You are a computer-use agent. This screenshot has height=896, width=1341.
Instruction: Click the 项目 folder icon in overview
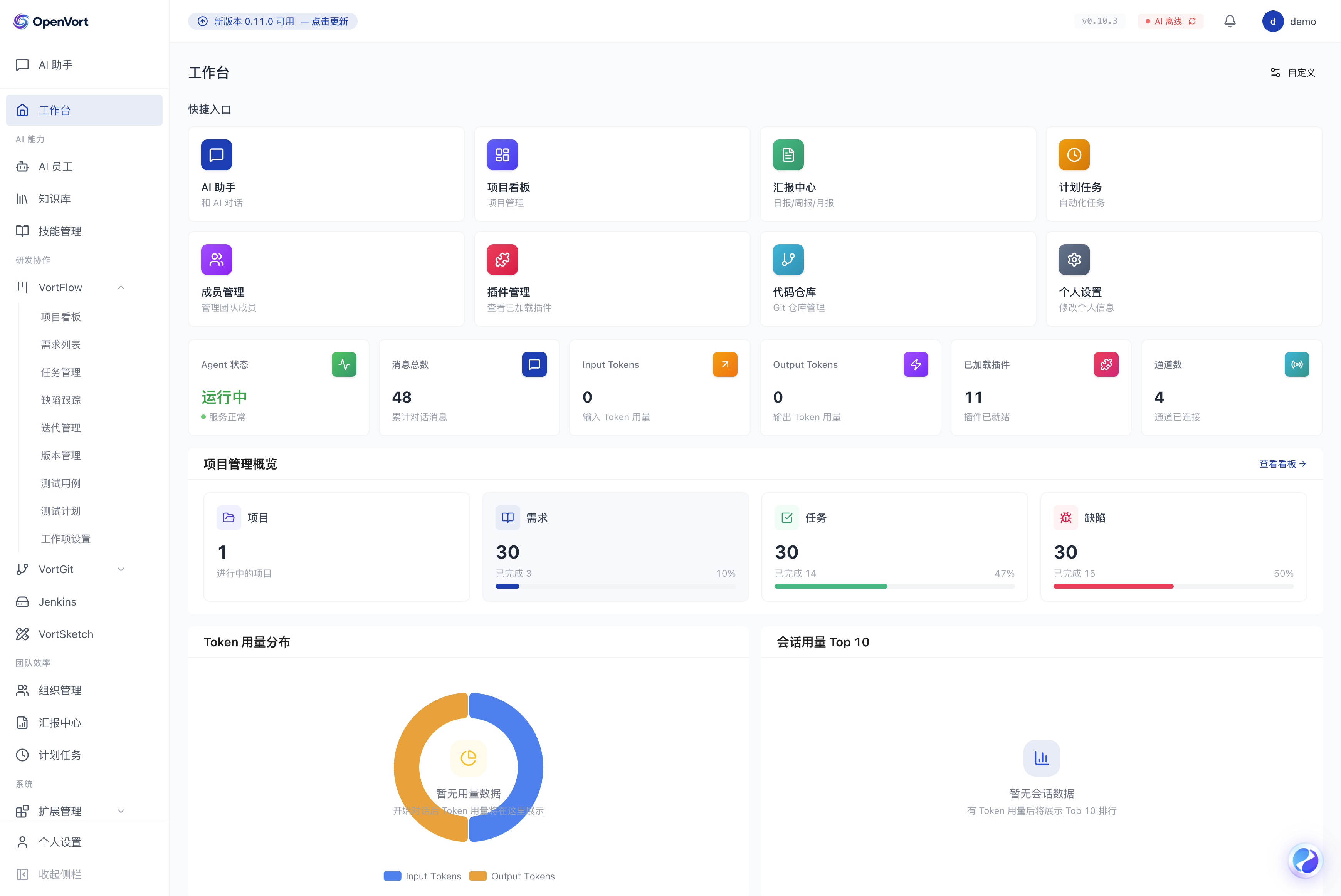(229, 518)
